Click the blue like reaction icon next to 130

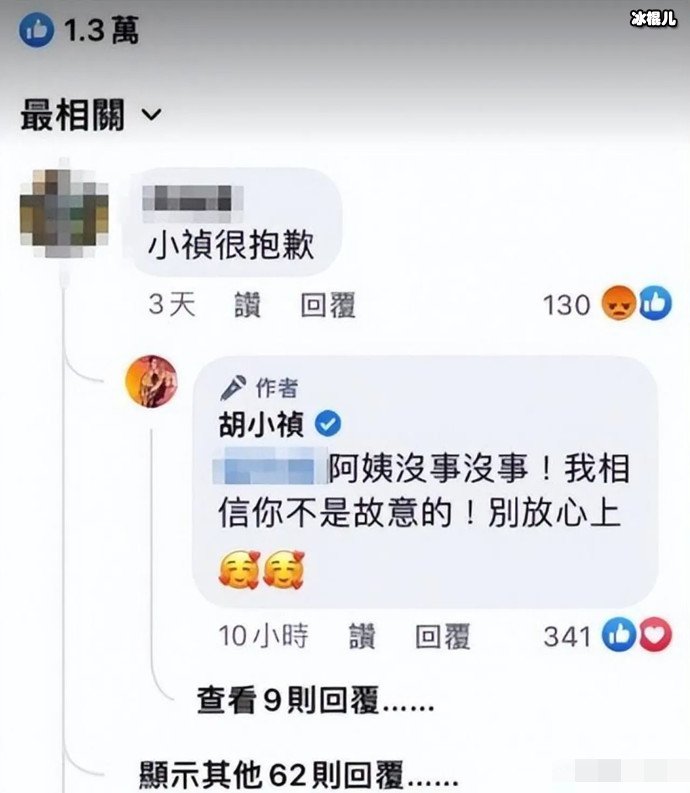[x=655, y=303]
